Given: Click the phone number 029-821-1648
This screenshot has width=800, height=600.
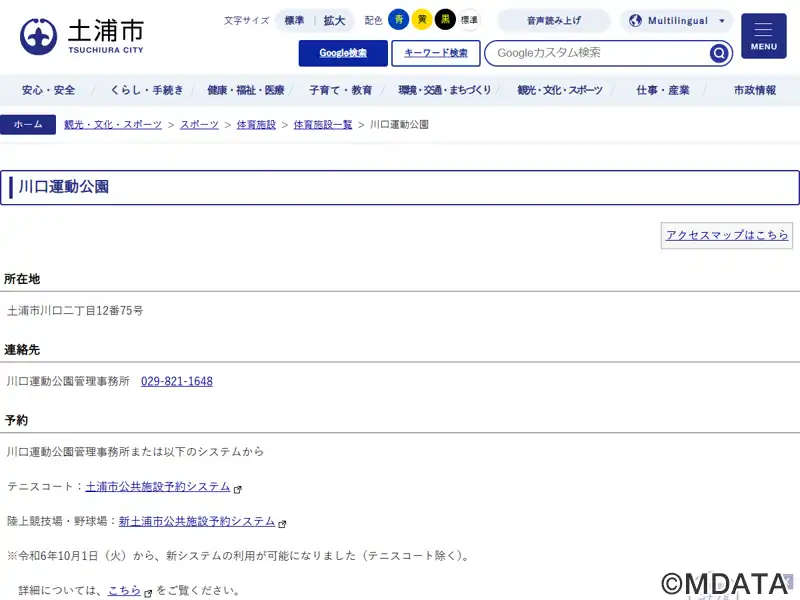Looking at the screenshot, I should tap(177, 381).
